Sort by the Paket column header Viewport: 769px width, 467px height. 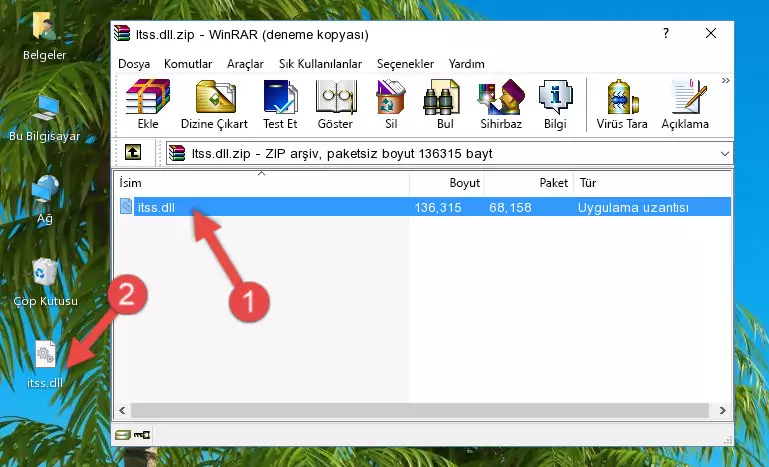click(529, 183)
